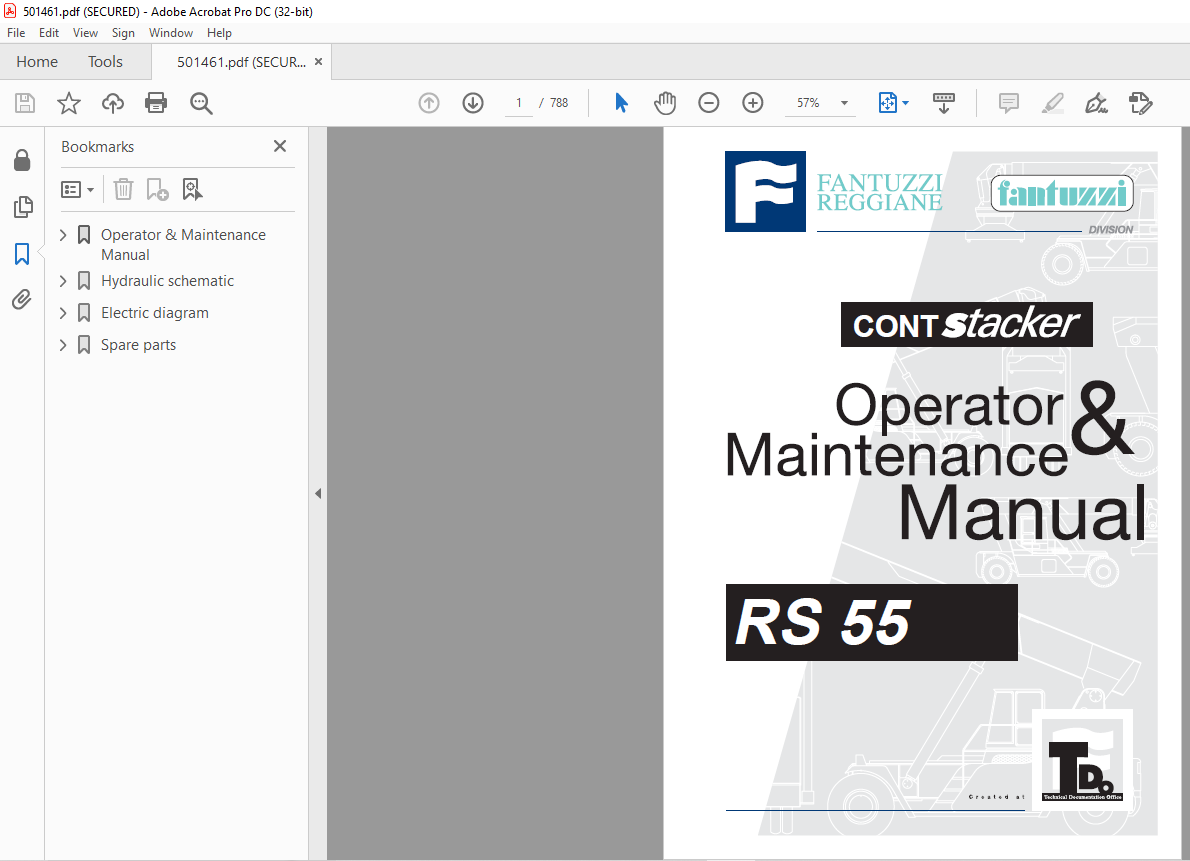Zoom out with the minus button
Screen dimensions: 1190x861
(x=709, y=102)
